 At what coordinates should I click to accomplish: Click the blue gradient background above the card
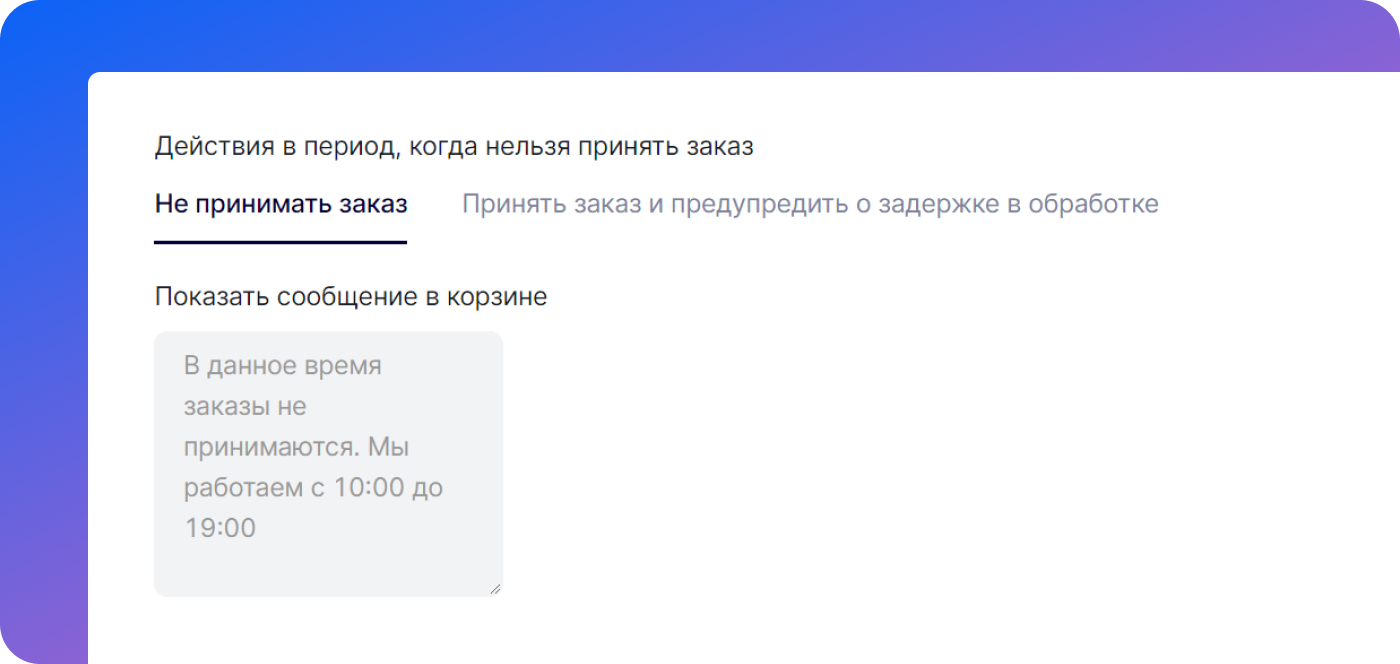pyautogui.click(x=700, y=35)
